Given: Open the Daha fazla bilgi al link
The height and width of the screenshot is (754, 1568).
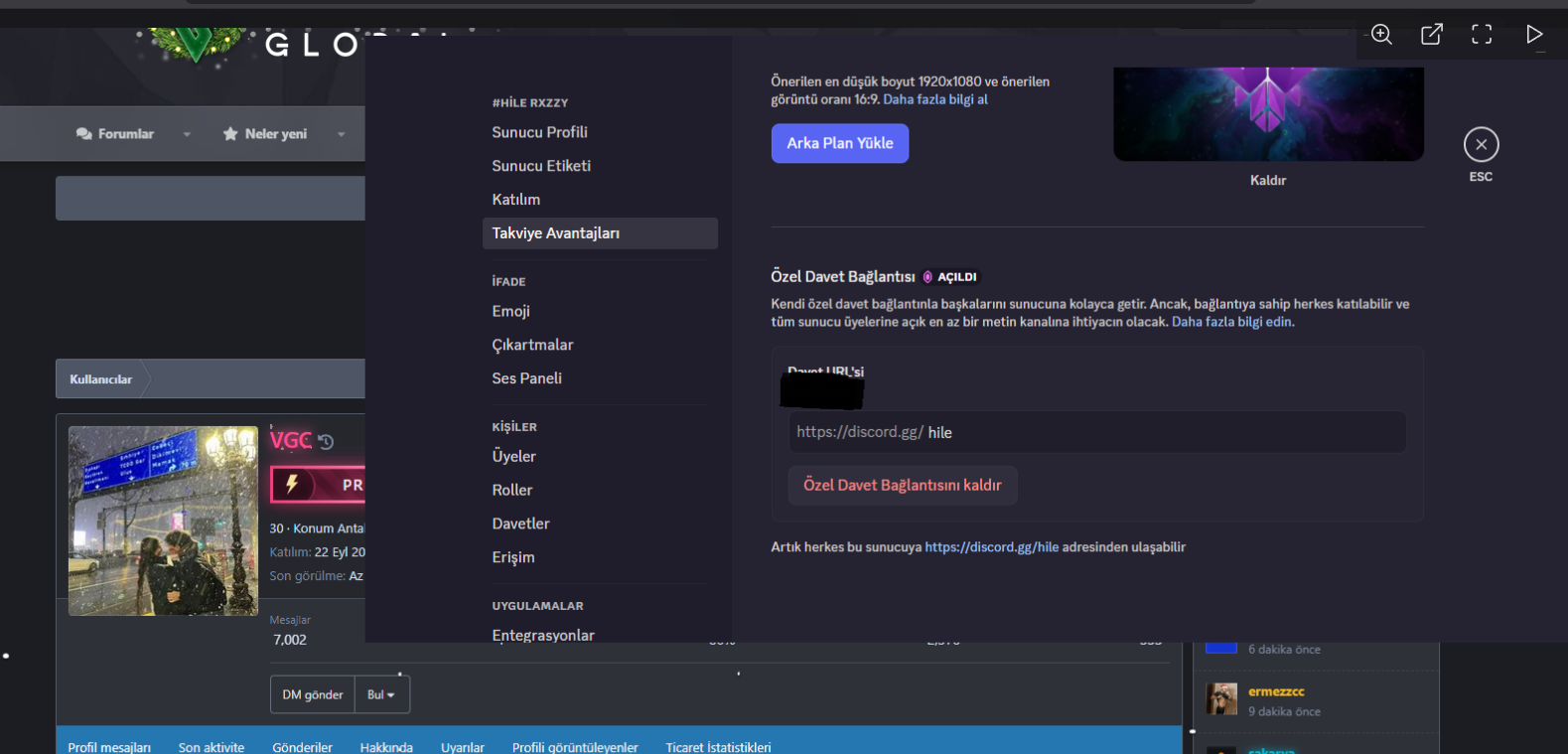Looking at the screenshot, I should 935,99.
